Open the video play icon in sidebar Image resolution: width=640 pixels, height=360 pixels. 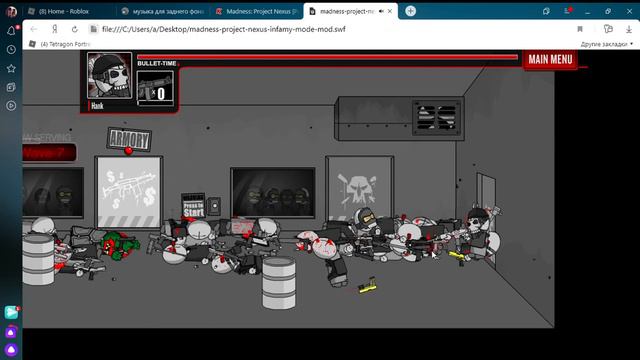pyautogui.click(x=11, y=106)
